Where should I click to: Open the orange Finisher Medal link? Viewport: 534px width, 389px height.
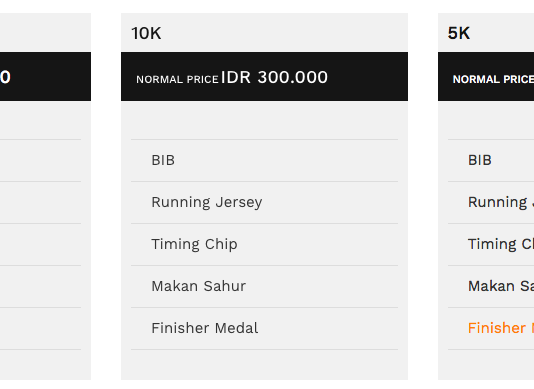click(501, 328)
